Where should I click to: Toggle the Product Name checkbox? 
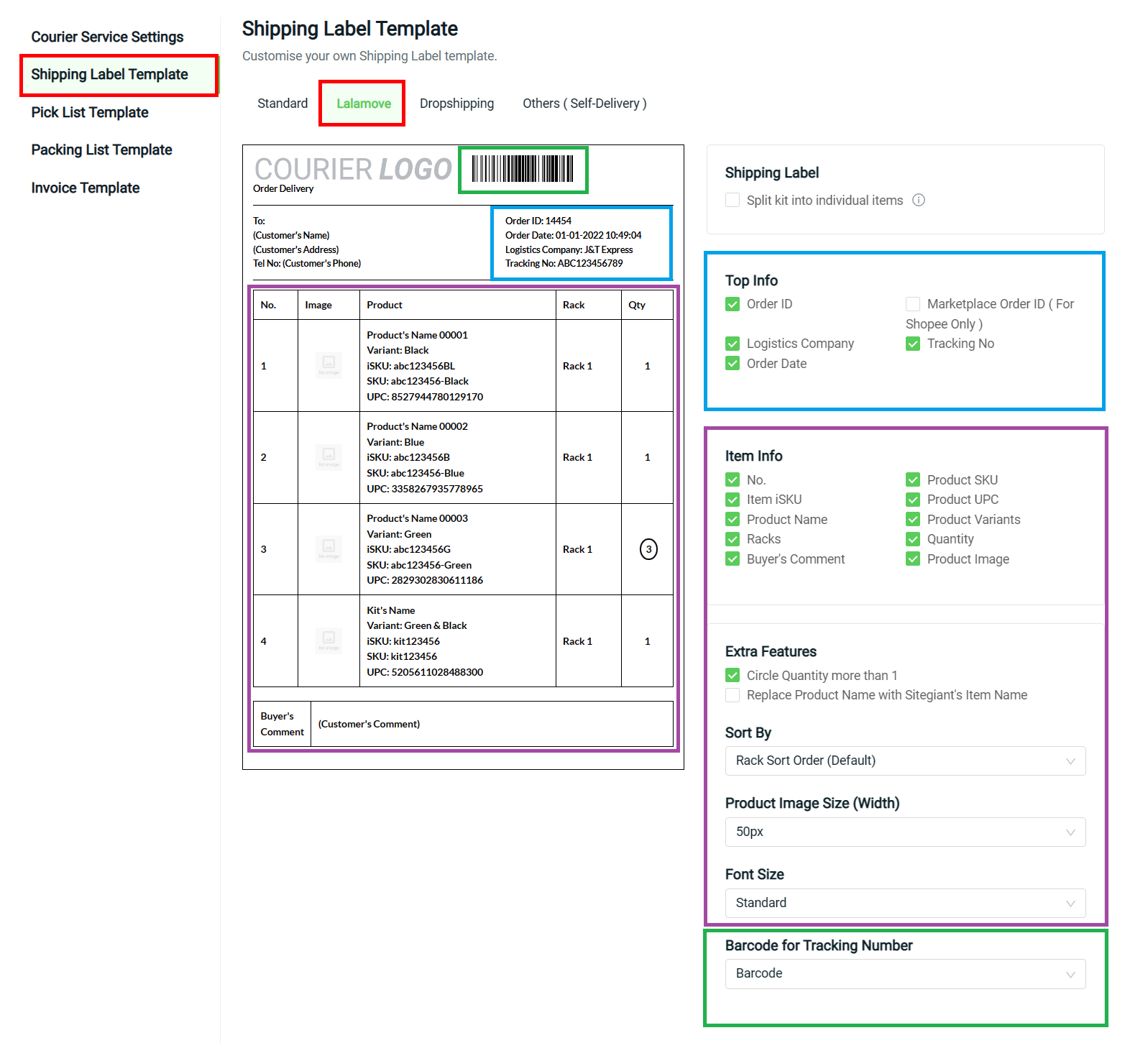point(733,519)
